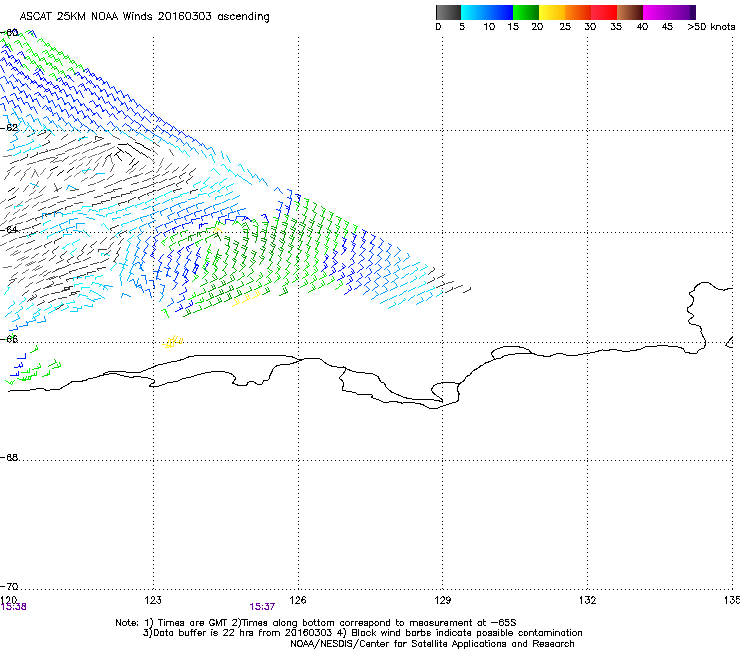This screenshot has height=650, width=740.
Task: Click the cyan-to-blue 5-15 knots color bar segment
Action: [487, 12]
